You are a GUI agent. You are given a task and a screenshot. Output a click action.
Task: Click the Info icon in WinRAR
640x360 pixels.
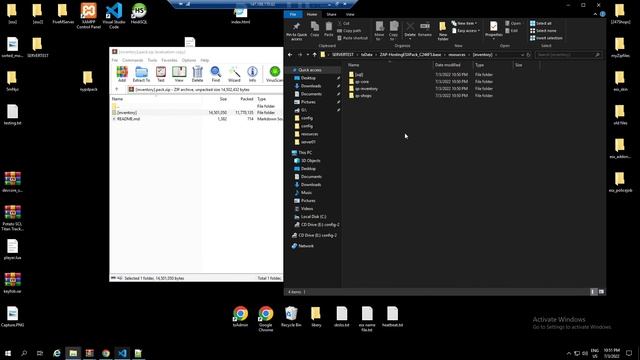[252, 74]
